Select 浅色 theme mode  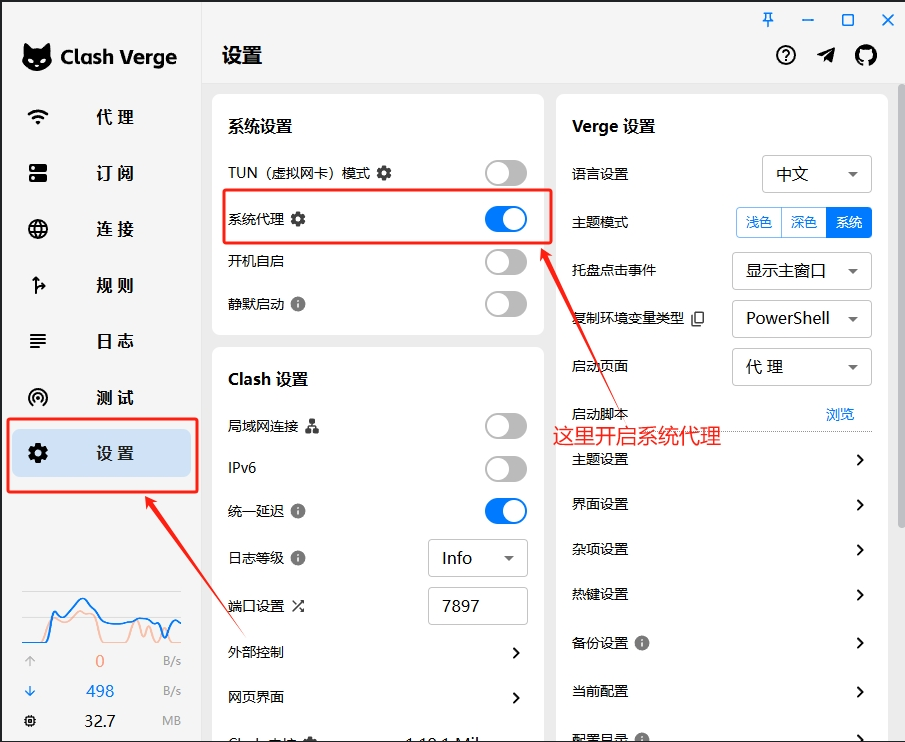pos(758,222)
